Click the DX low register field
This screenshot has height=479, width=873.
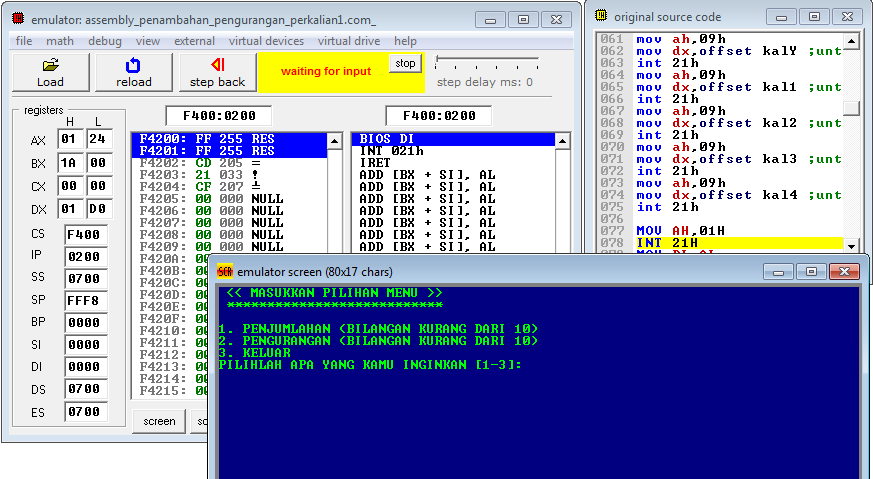point(100,209)
